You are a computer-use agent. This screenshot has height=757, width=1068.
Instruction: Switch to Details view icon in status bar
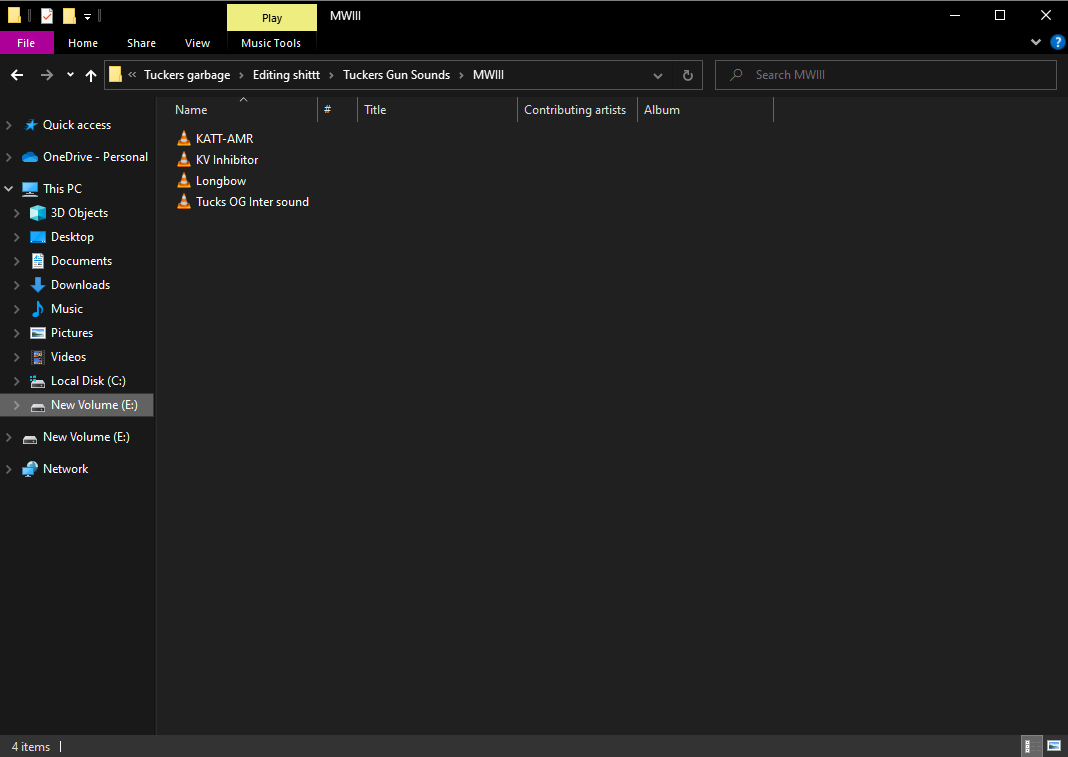tap(1032, 747)
